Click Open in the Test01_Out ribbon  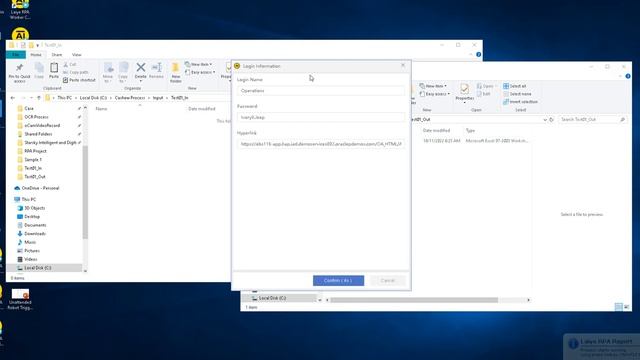(x=485, y=86)
